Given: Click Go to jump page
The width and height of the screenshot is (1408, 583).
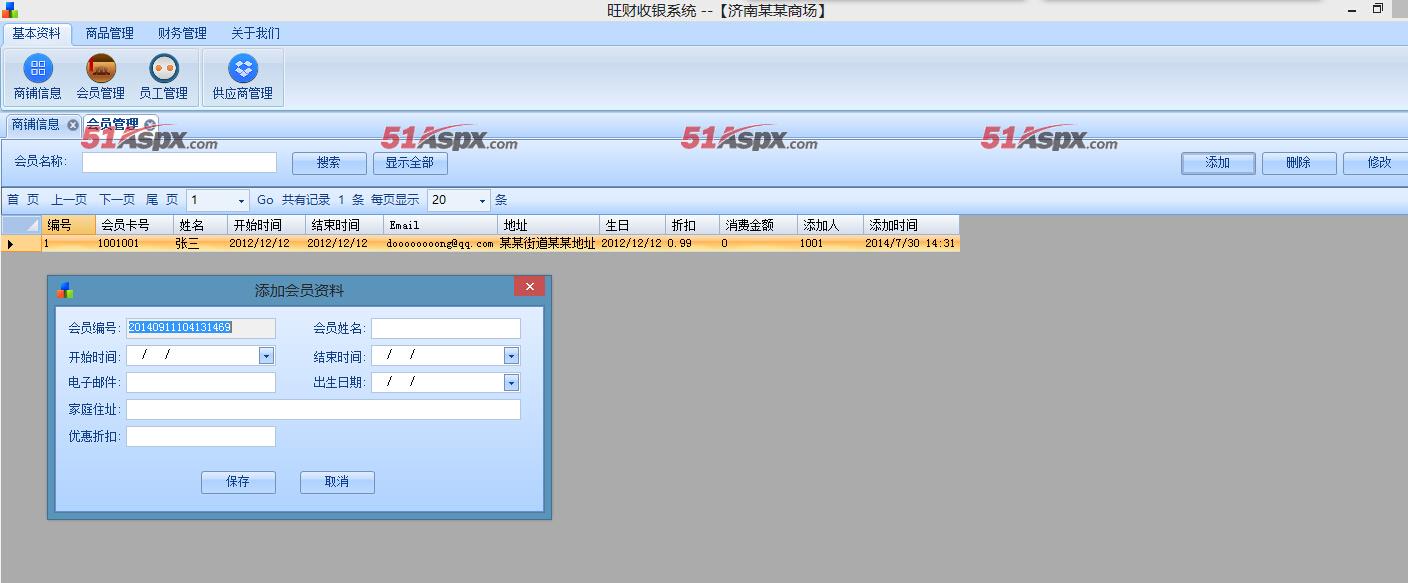Looking at the screenshot, I should pos(265,200).
